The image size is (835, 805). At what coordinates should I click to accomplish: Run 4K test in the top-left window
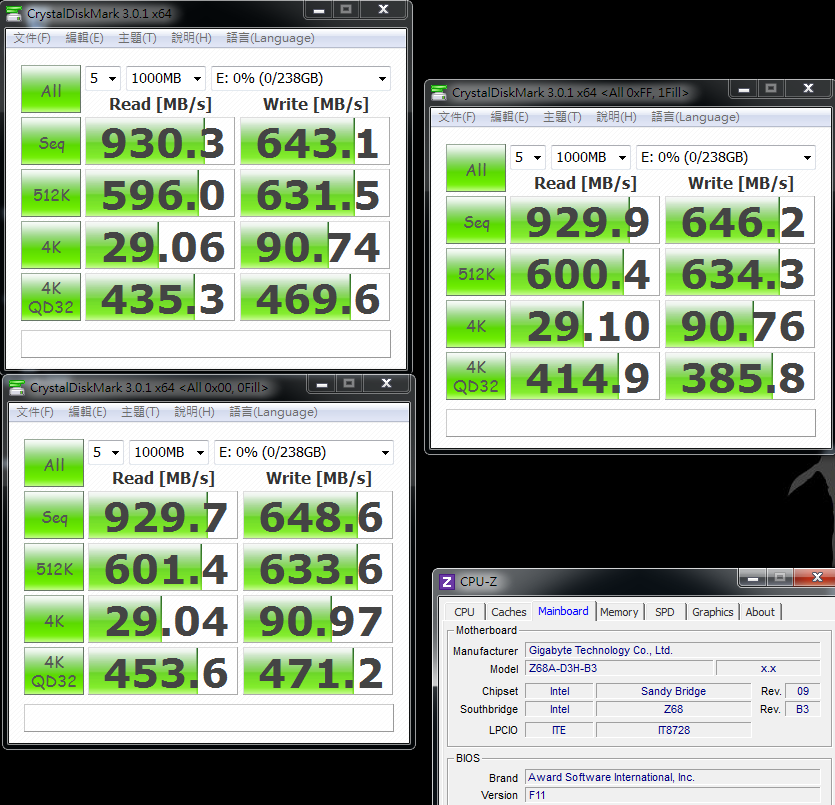tap(51, 245)
